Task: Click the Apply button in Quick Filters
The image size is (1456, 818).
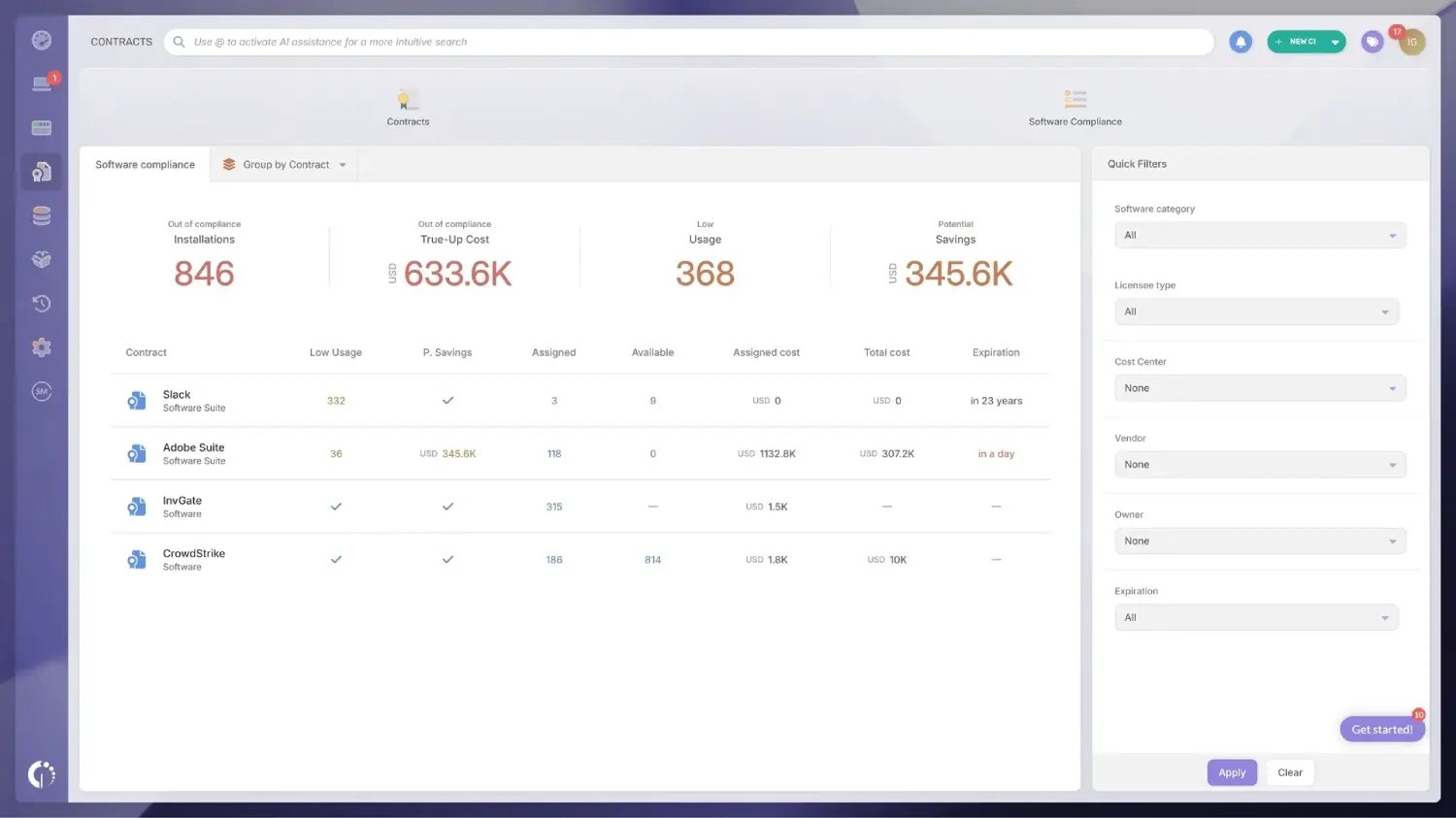Action: [1232, 771]
